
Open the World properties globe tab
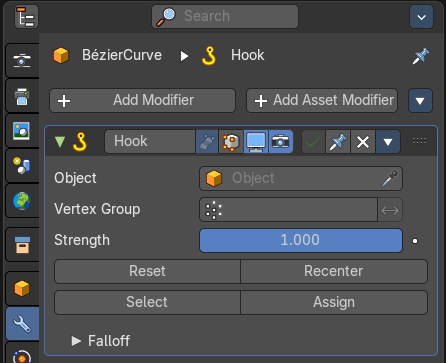click(22, 201)
